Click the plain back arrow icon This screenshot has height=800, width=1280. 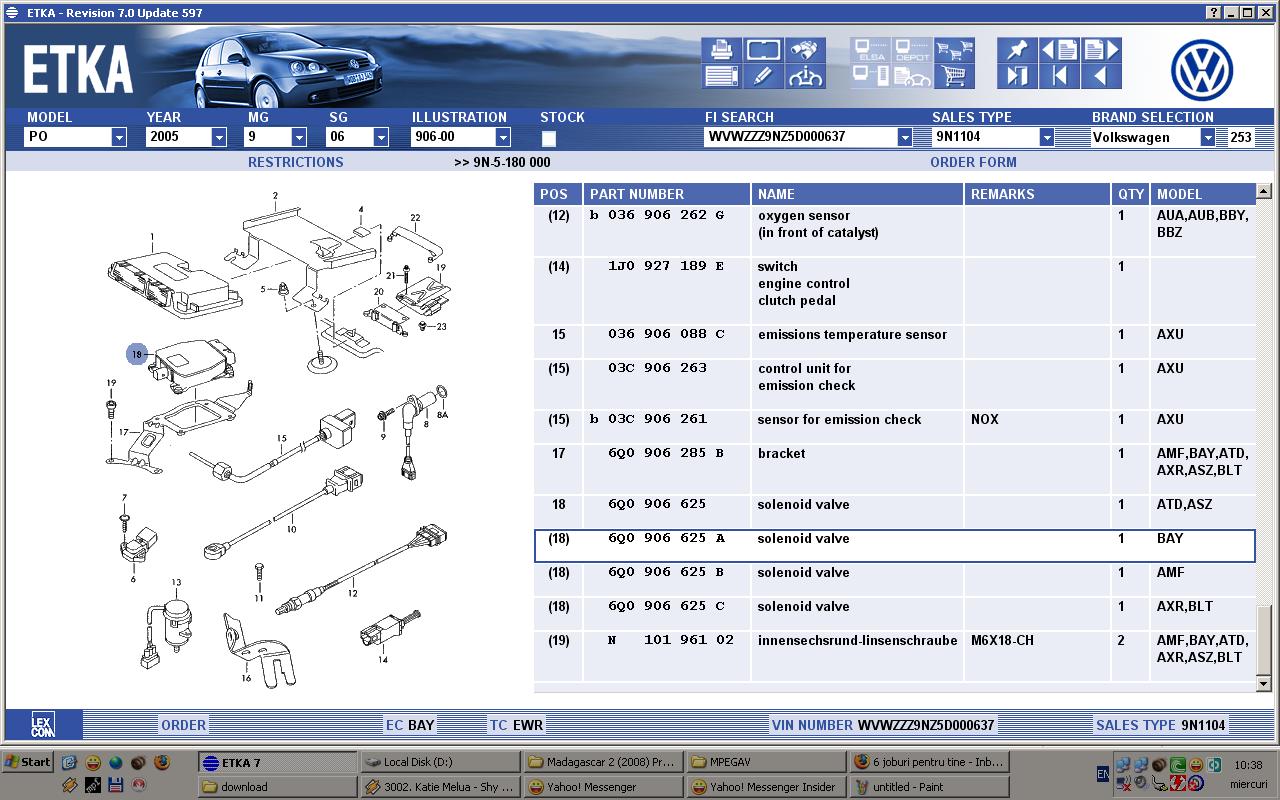click(1101, 76)
